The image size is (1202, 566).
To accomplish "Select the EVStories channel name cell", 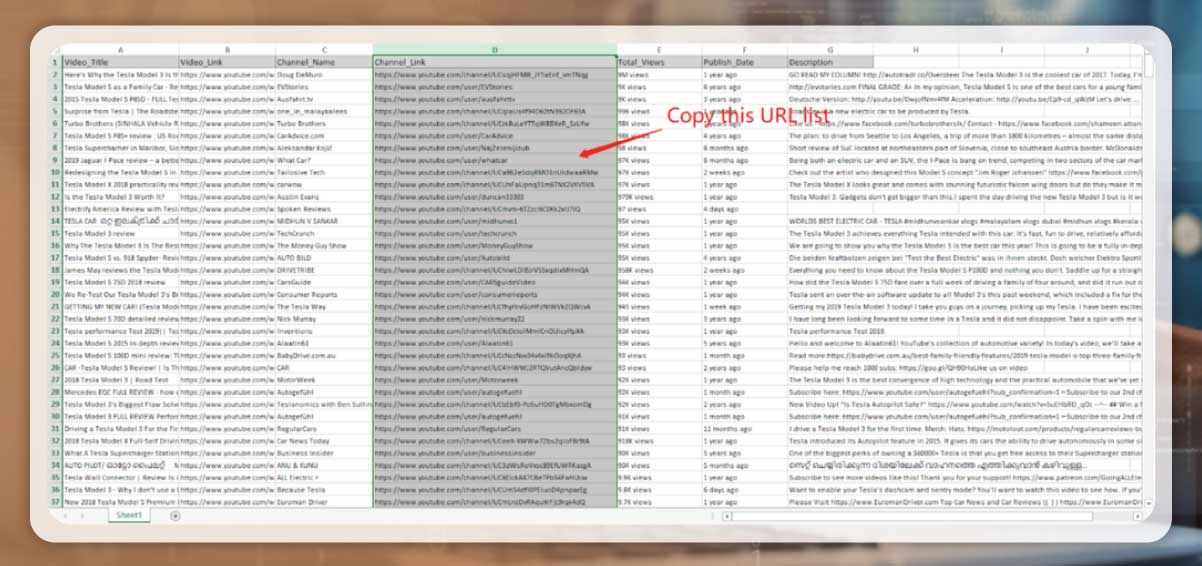I will pyautogui.click(x=324, y=87).
